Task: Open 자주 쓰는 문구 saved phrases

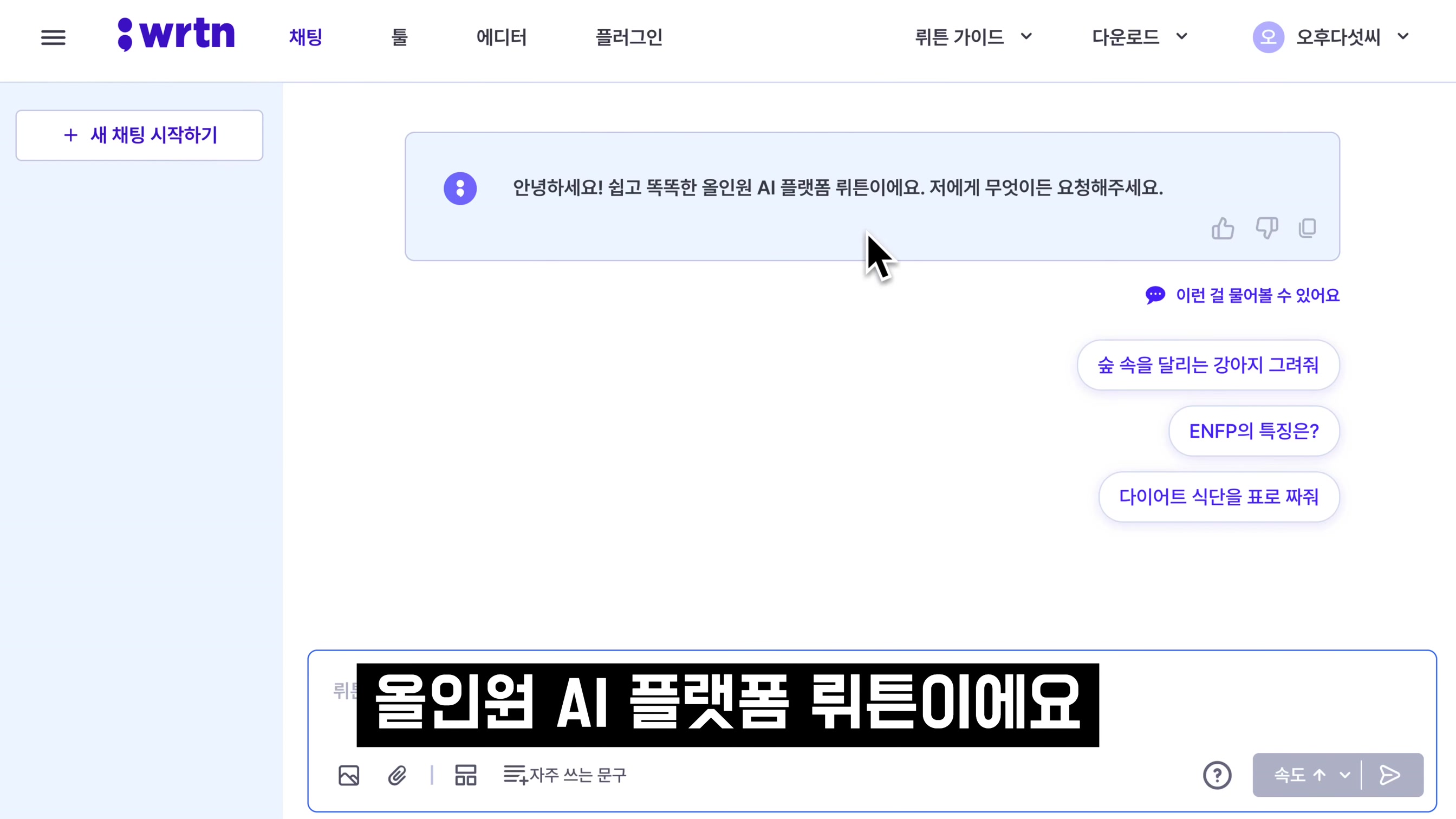Action: pyautogui.click(x=564, y=775)
